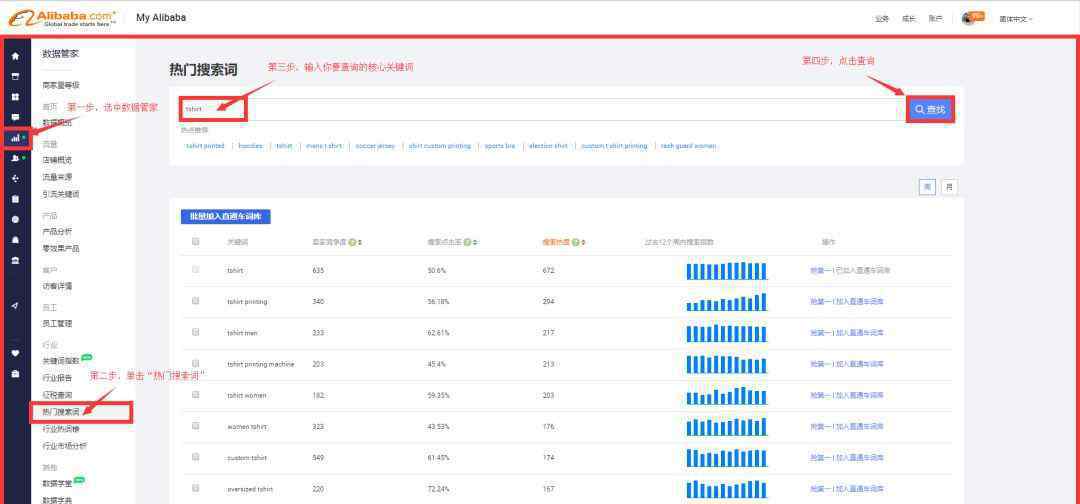Sort by the 卖家竞争度 column arrows
This screenshot has width=1080, height=504.
click(360, 242)
